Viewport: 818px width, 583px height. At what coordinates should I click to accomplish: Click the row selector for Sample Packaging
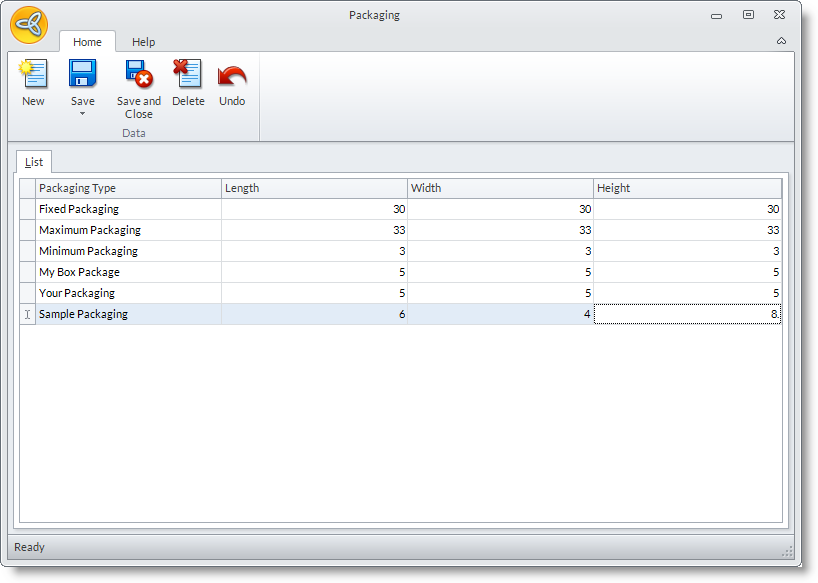point(27,314)
